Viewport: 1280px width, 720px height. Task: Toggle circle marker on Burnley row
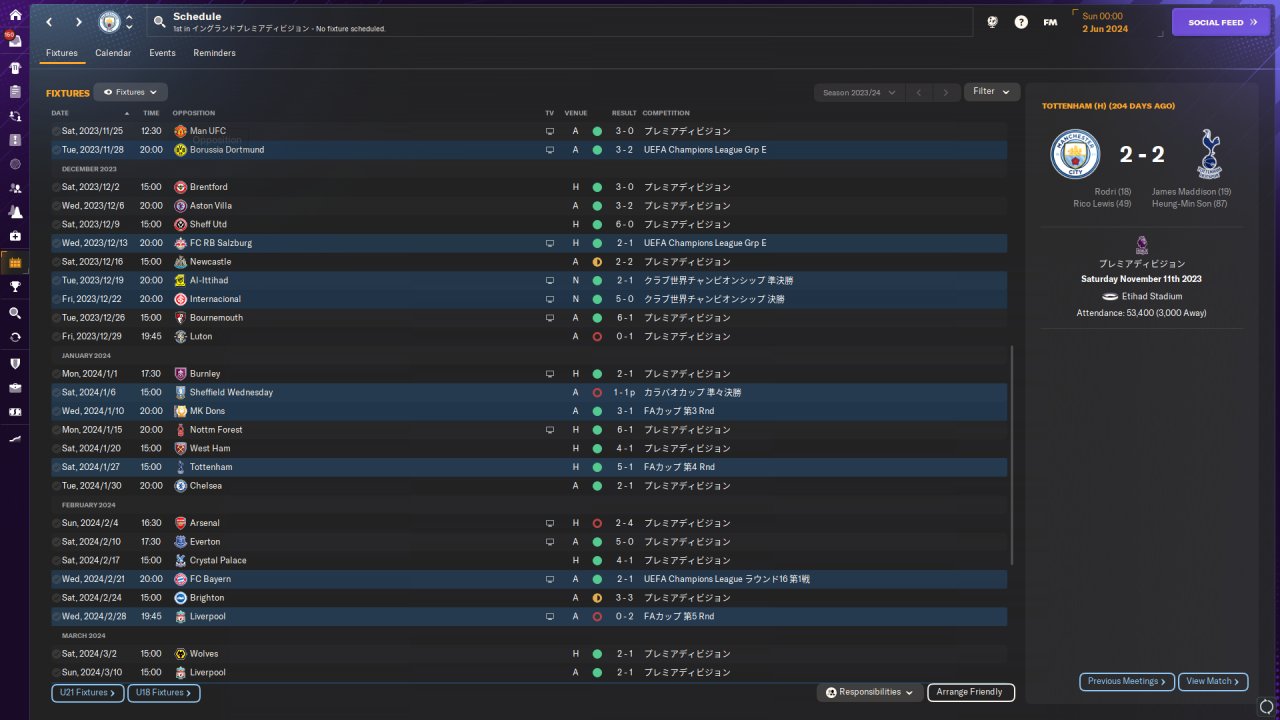tap(56, 374)
